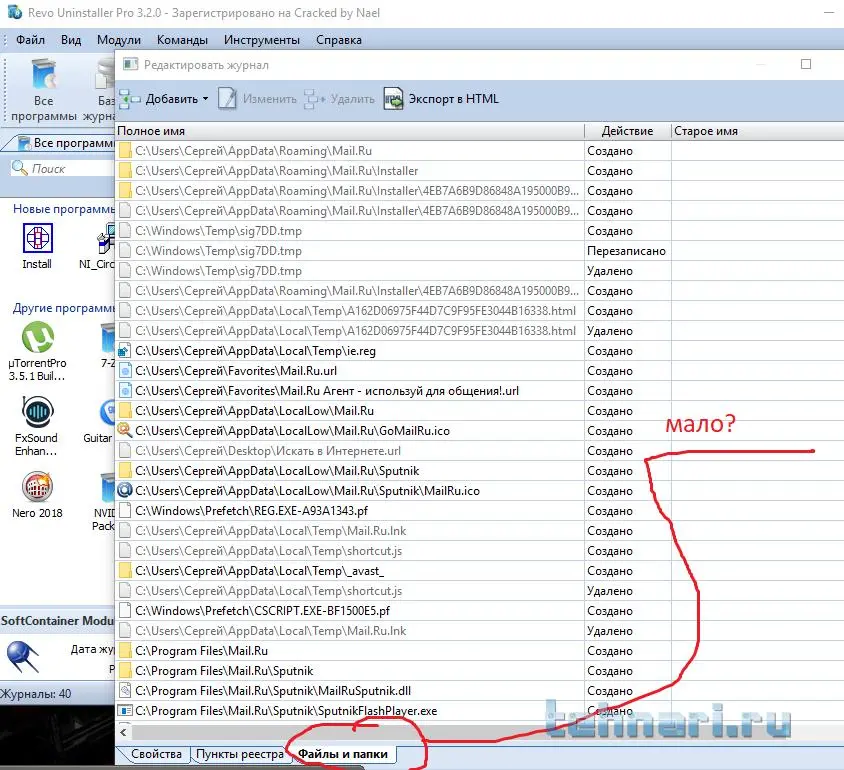Open the Add dropdown in journal editor

coord(164,99)
